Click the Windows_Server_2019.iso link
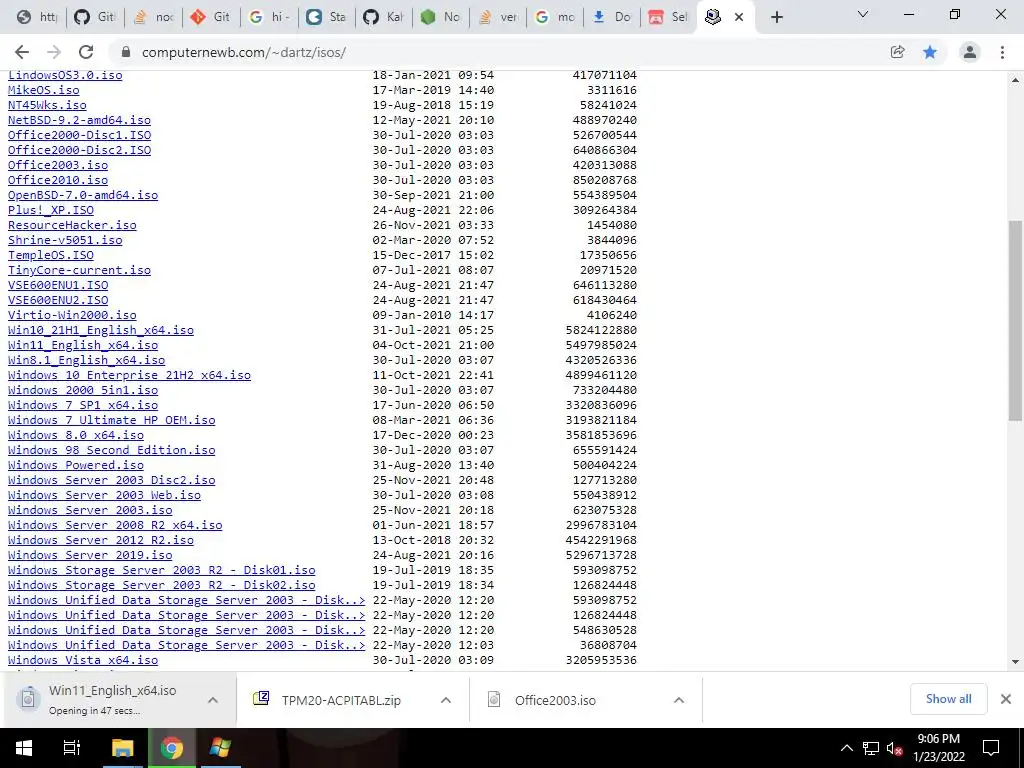The width and height of the screenshot is (1024, 768). [90, 555]
